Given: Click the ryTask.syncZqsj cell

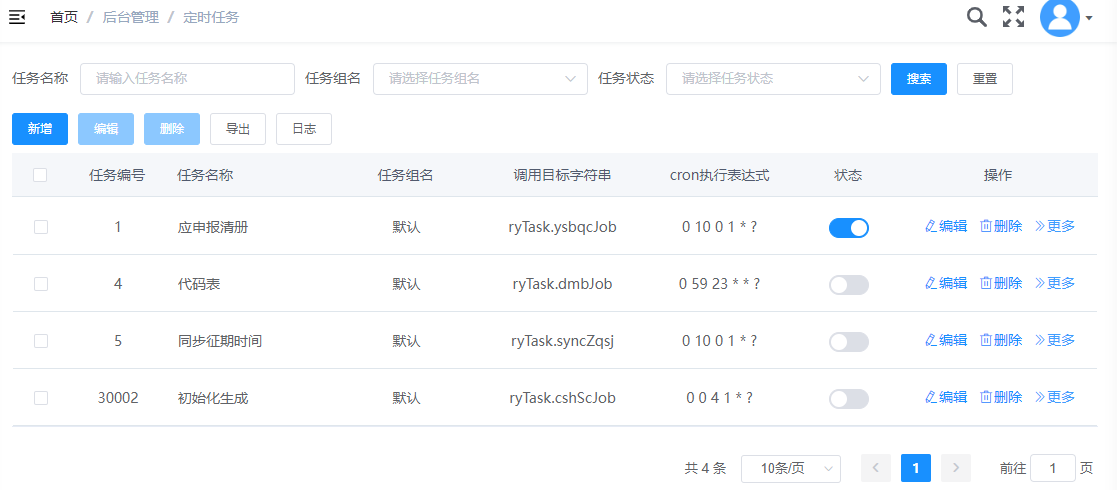Looking at the screenshot, I should click(x=563, y=341).
